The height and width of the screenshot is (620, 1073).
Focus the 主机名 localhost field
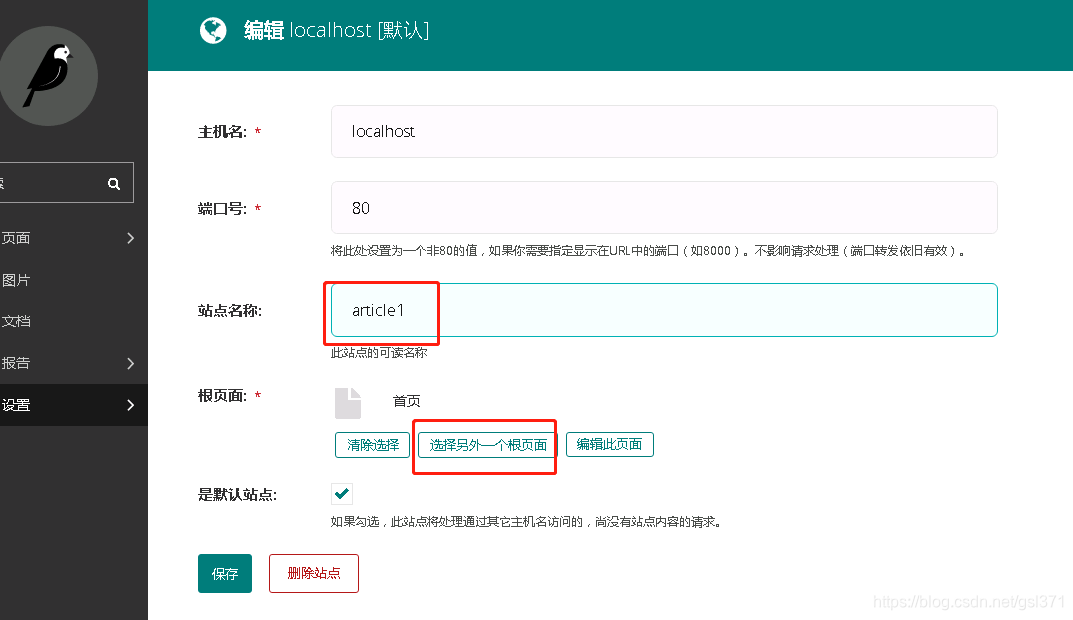664,131
